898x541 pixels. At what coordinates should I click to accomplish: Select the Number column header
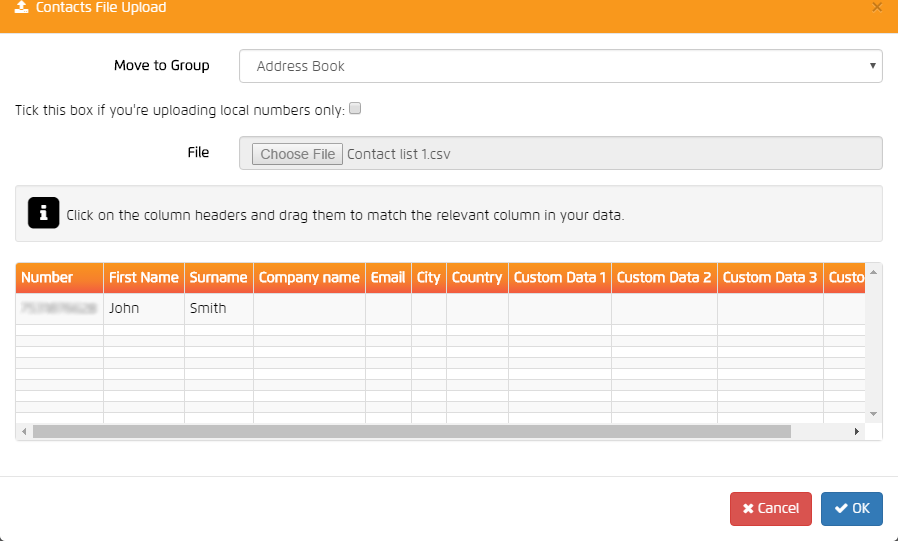[47, 278]
